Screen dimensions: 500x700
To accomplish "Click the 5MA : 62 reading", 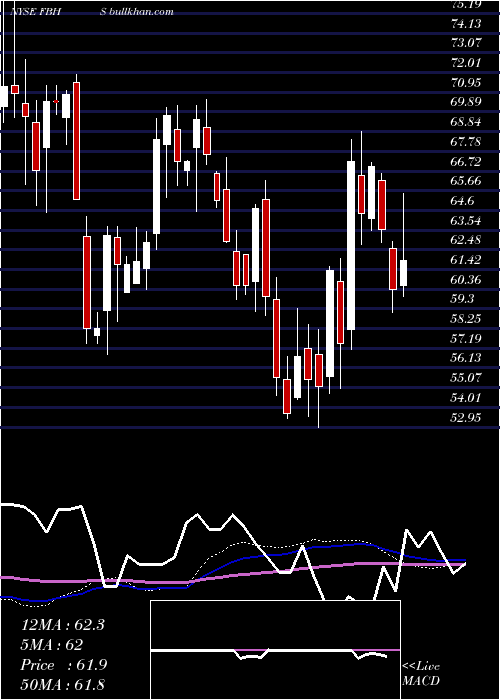I will coord(52,645).
